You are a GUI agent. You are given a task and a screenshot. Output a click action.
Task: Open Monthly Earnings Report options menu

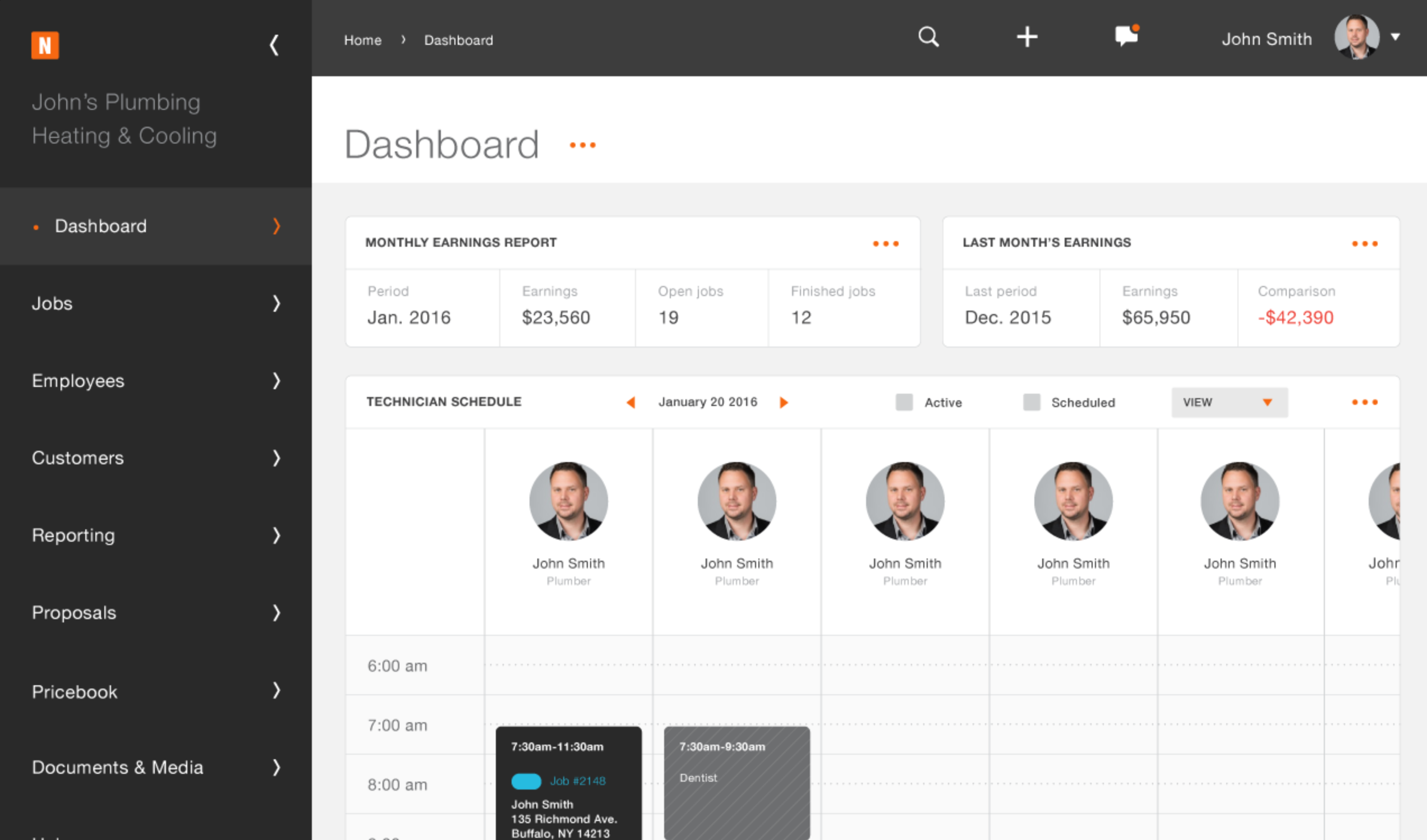[x=885, y=243]
